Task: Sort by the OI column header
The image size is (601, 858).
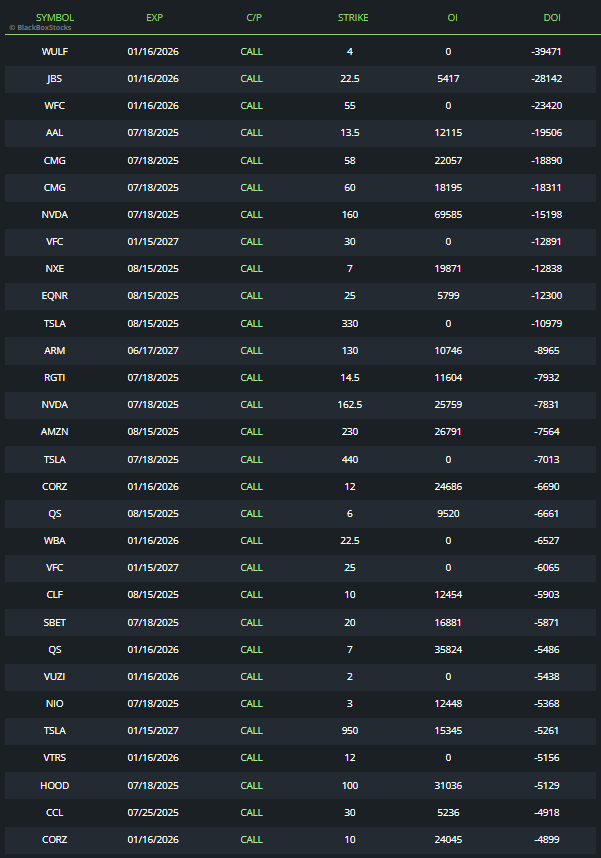Action: pos(452,18)
